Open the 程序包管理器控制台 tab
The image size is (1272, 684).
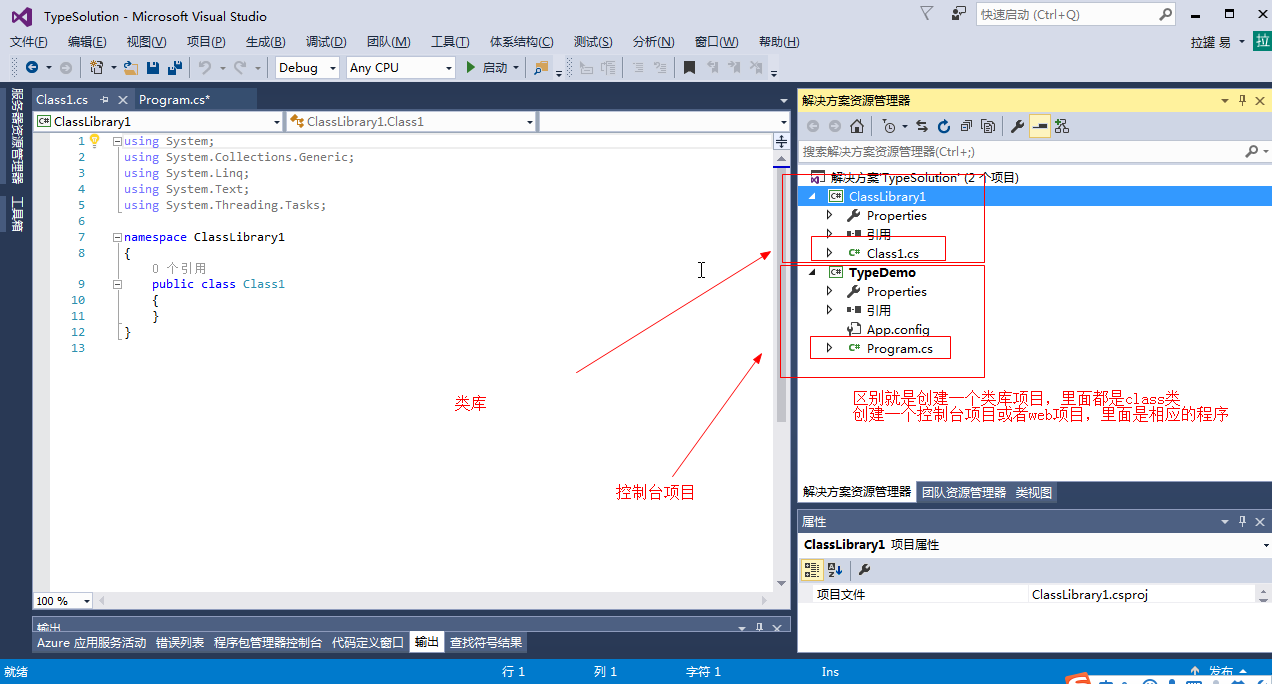268,642
